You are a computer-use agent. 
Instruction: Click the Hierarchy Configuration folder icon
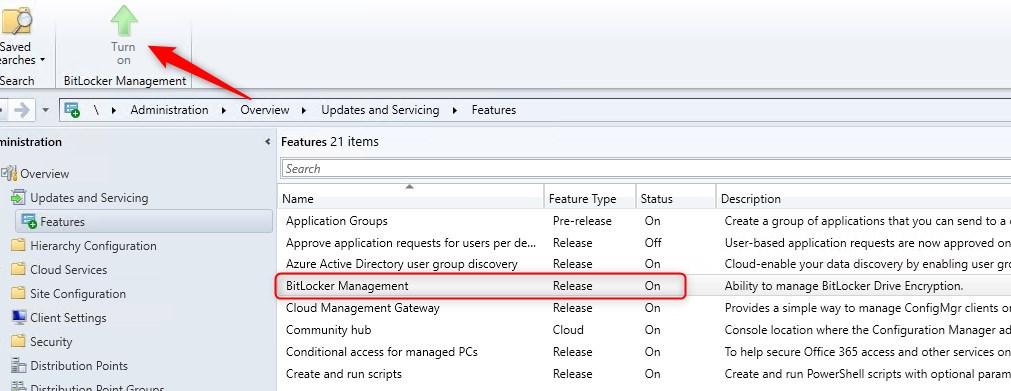[18, 245]
